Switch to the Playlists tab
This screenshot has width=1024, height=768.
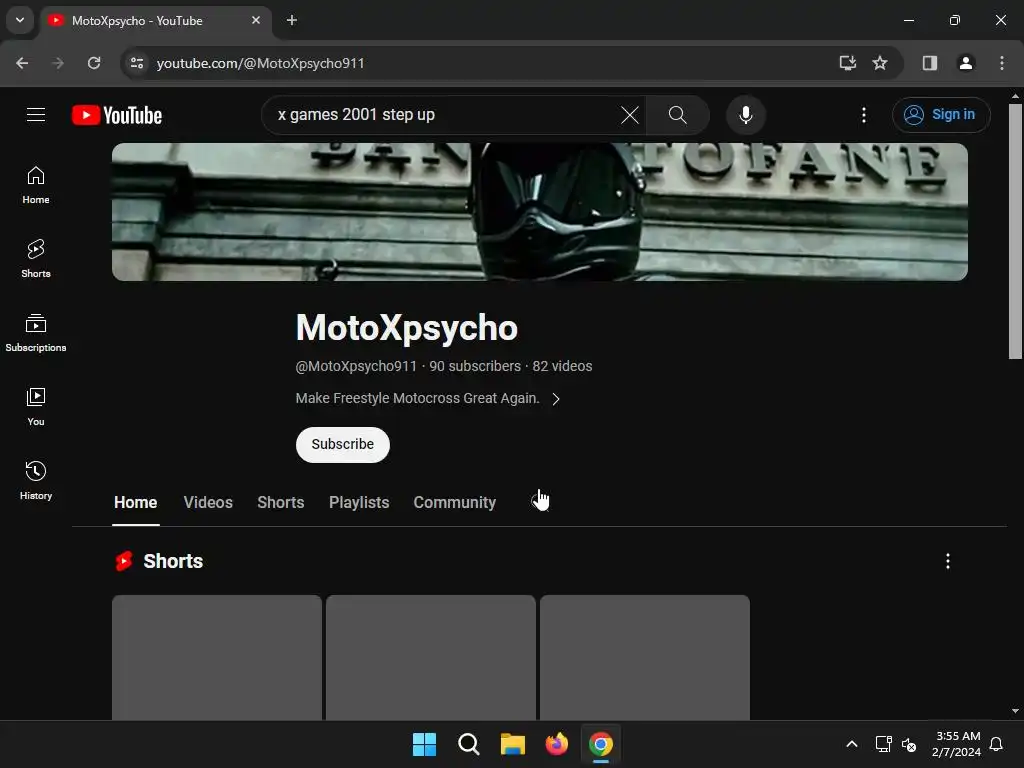click(359, 502)
